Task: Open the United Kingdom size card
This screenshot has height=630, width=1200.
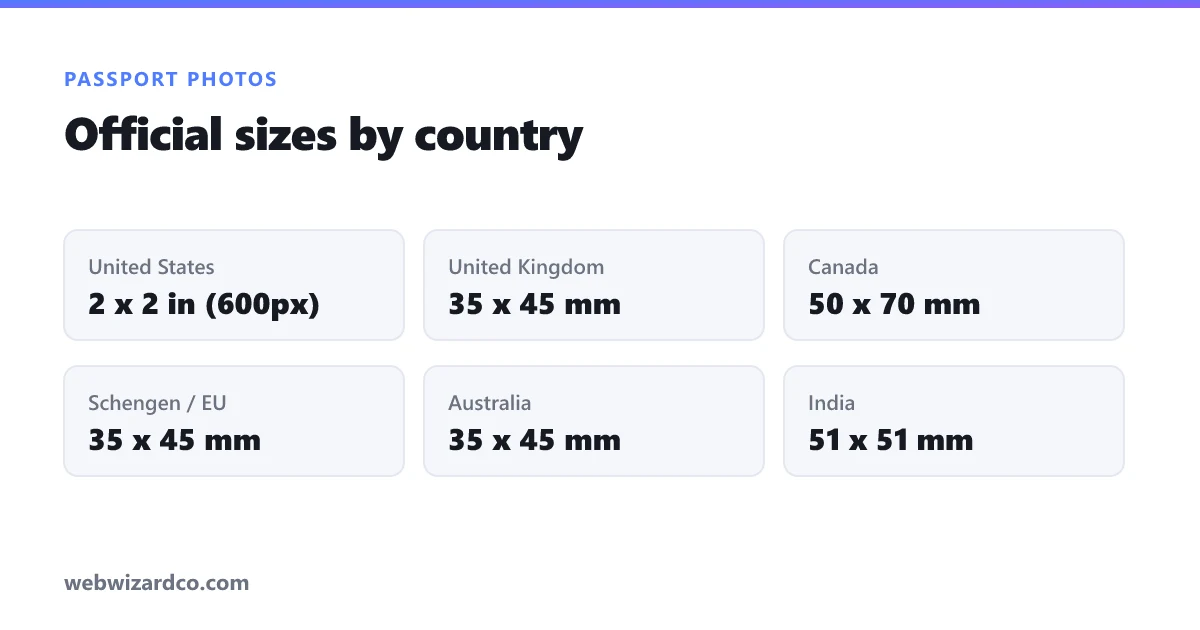Action: coord(594,285)
